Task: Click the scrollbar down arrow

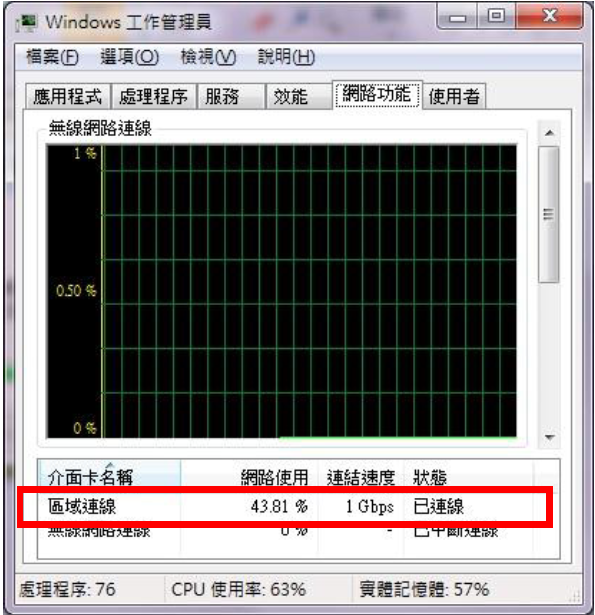Action: [x=549, y=437]
